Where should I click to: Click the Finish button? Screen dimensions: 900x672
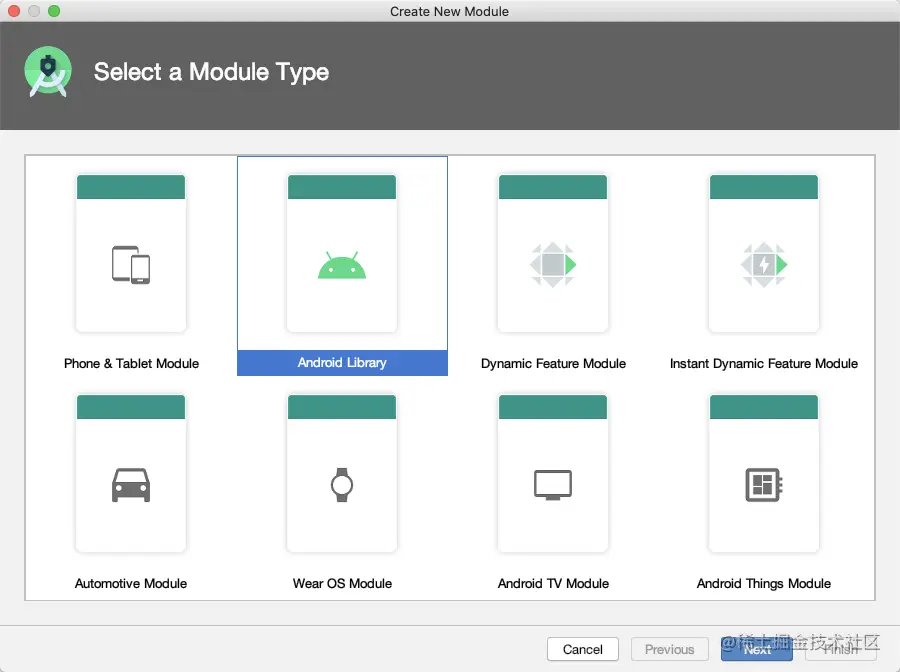pos(841,649)
